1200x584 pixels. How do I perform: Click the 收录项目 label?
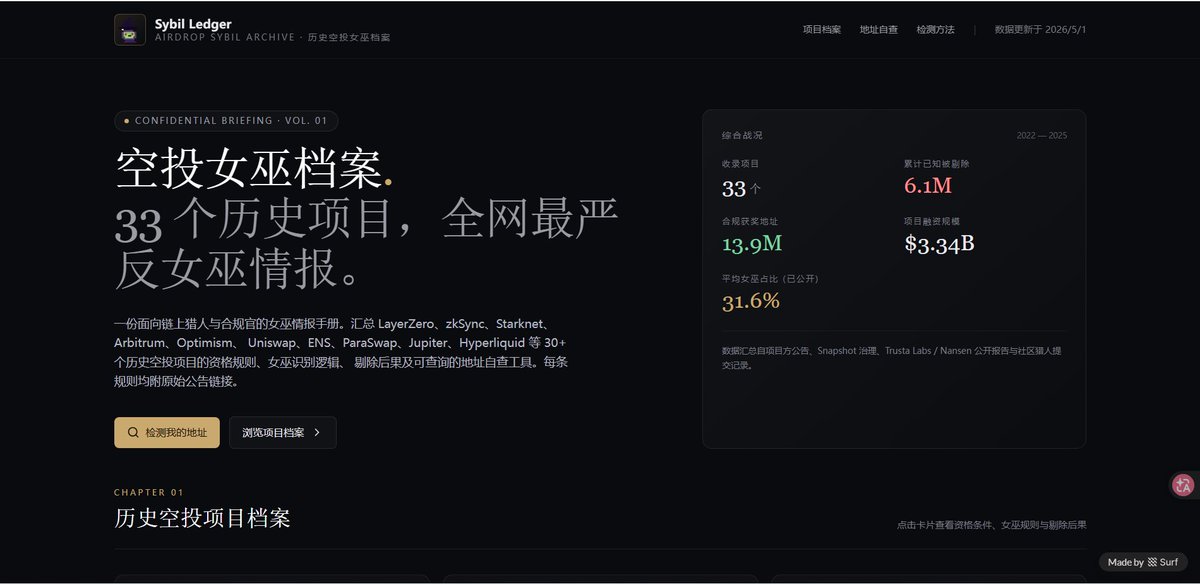(x=741, y=163)
